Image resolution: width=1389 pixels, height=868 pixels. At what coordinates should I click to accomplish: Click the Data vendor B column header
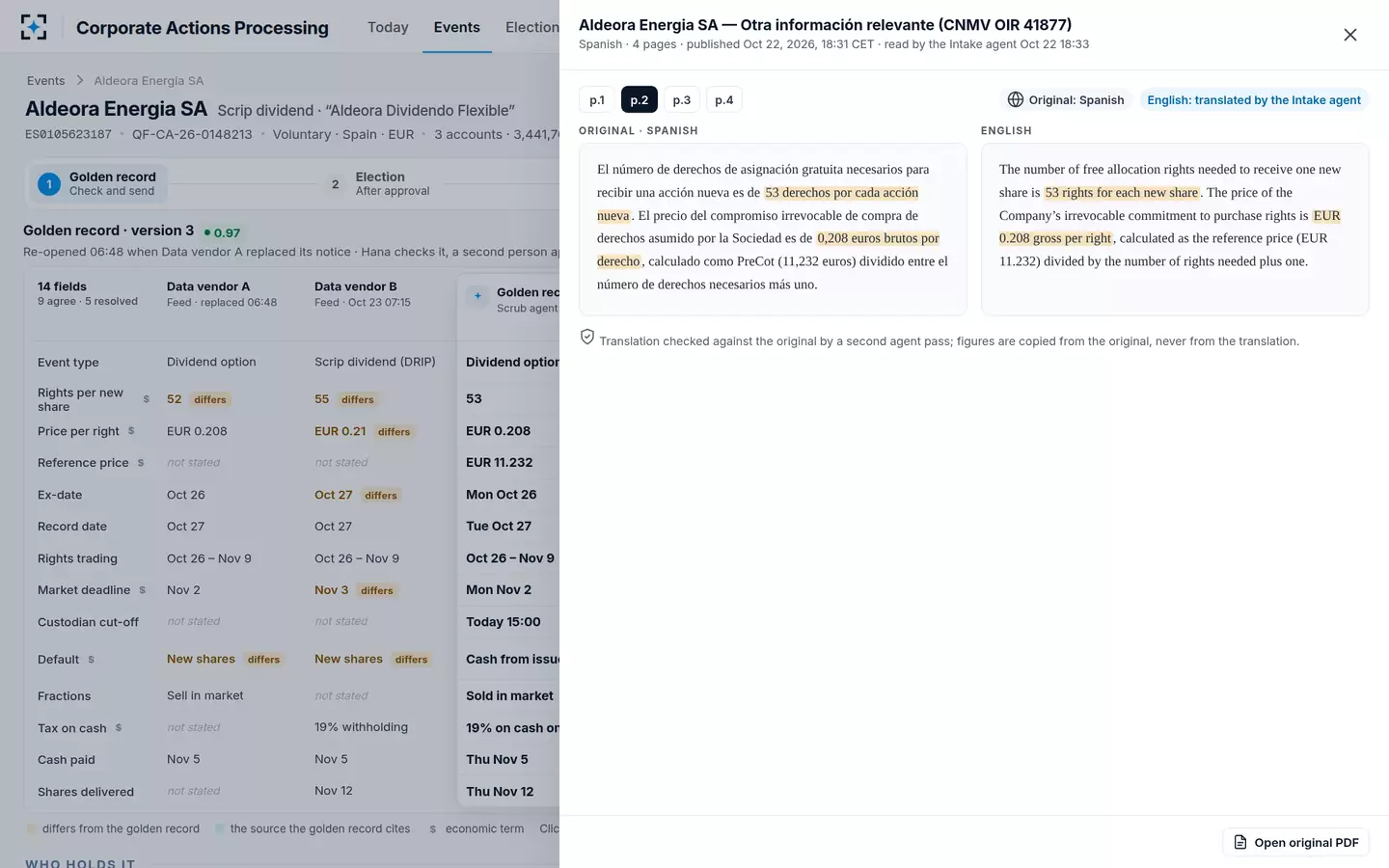point(363,294)
